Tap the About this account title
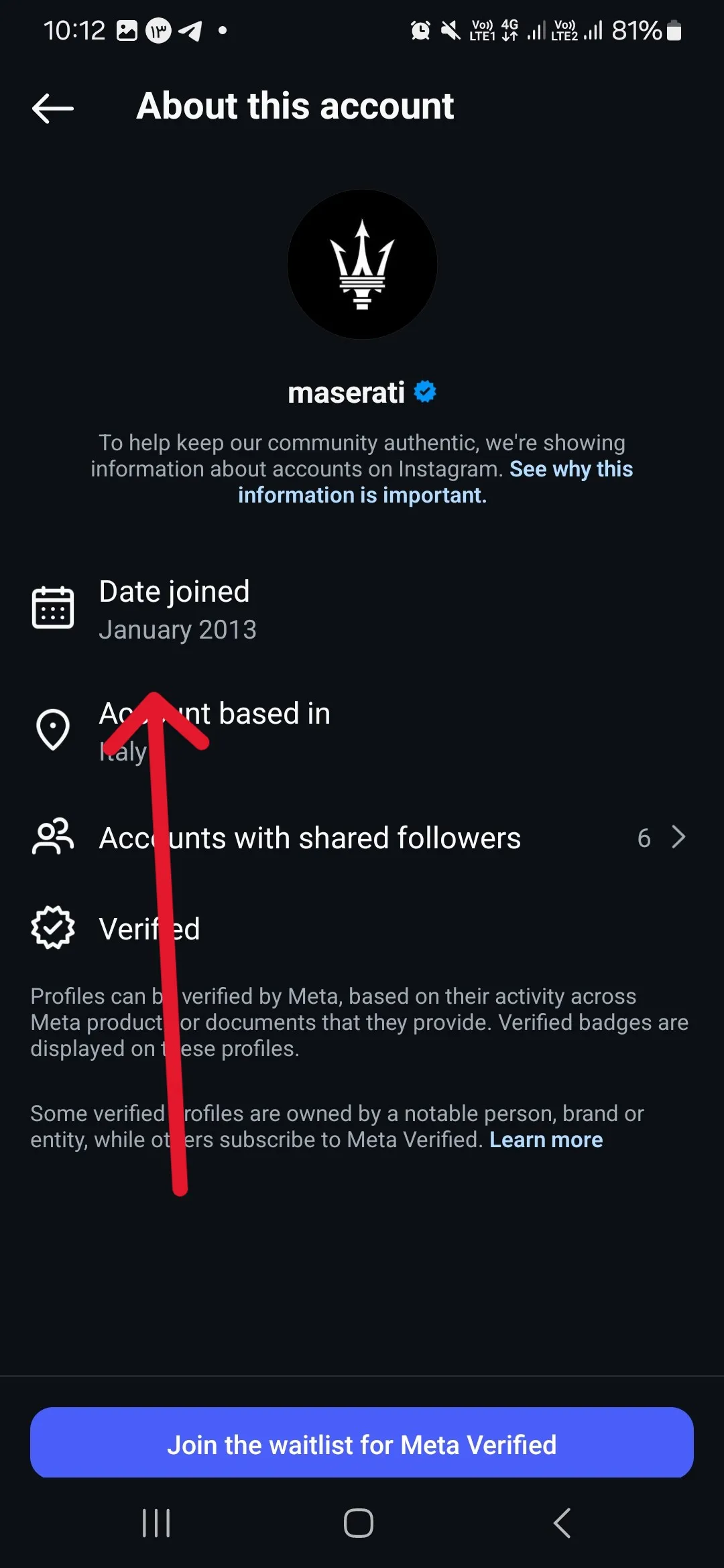This screenshot has height=1568, width=724. [x=295, y=106]
